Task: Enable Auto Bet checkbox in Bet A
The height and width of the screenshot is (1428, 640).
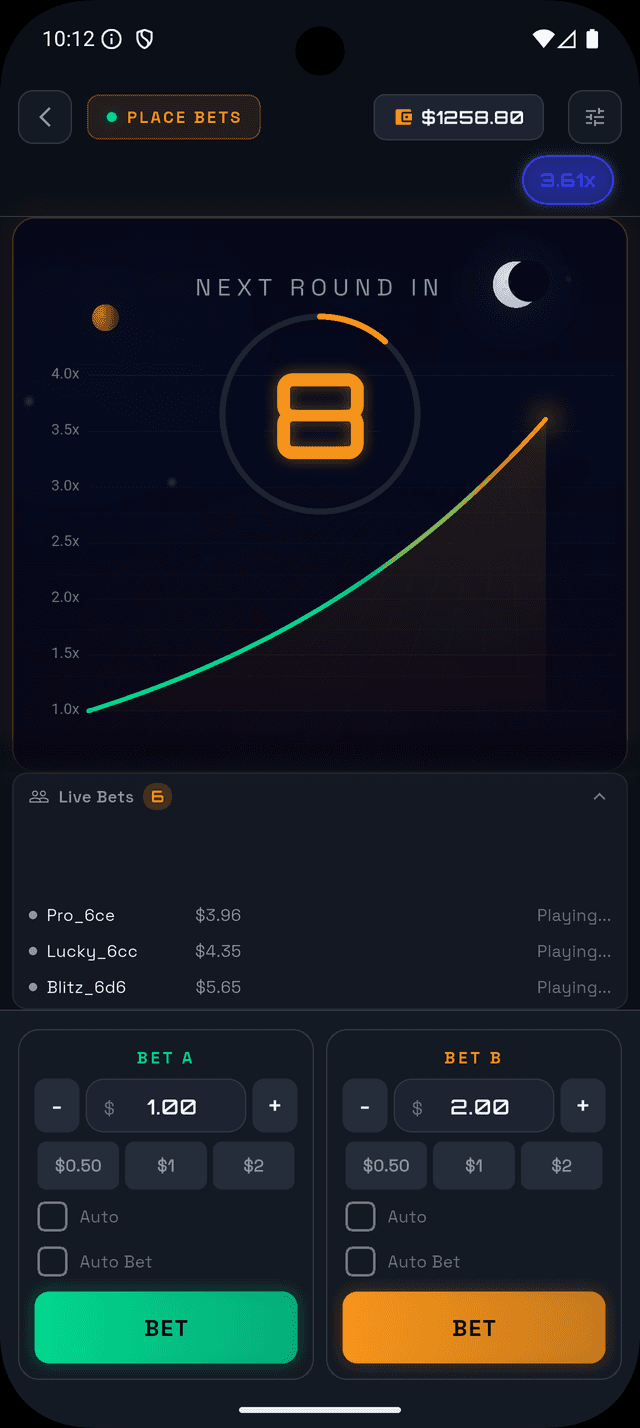Action: pos(52,1262)
